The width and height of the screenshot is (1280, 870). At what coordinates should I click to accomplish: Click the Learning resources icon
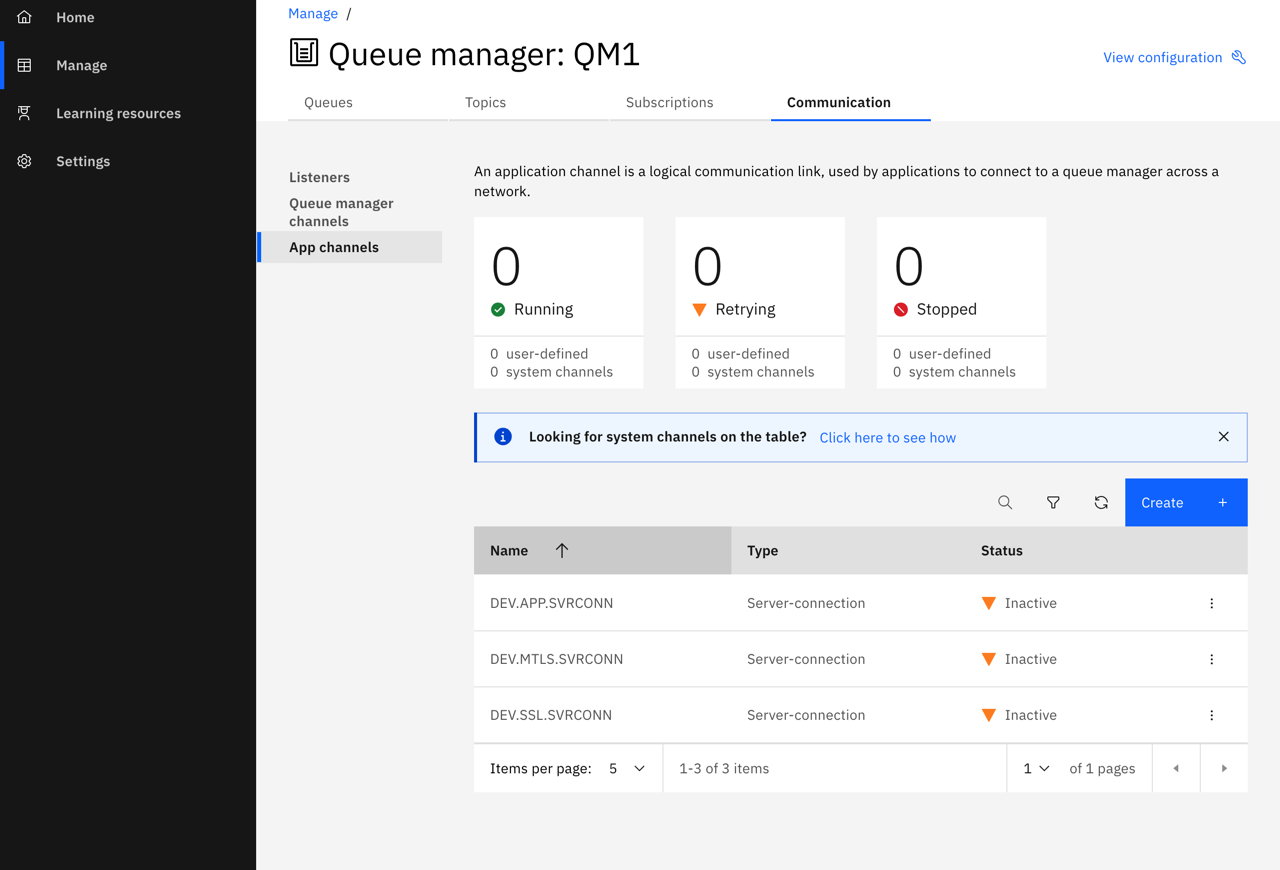tap(24, 113)
